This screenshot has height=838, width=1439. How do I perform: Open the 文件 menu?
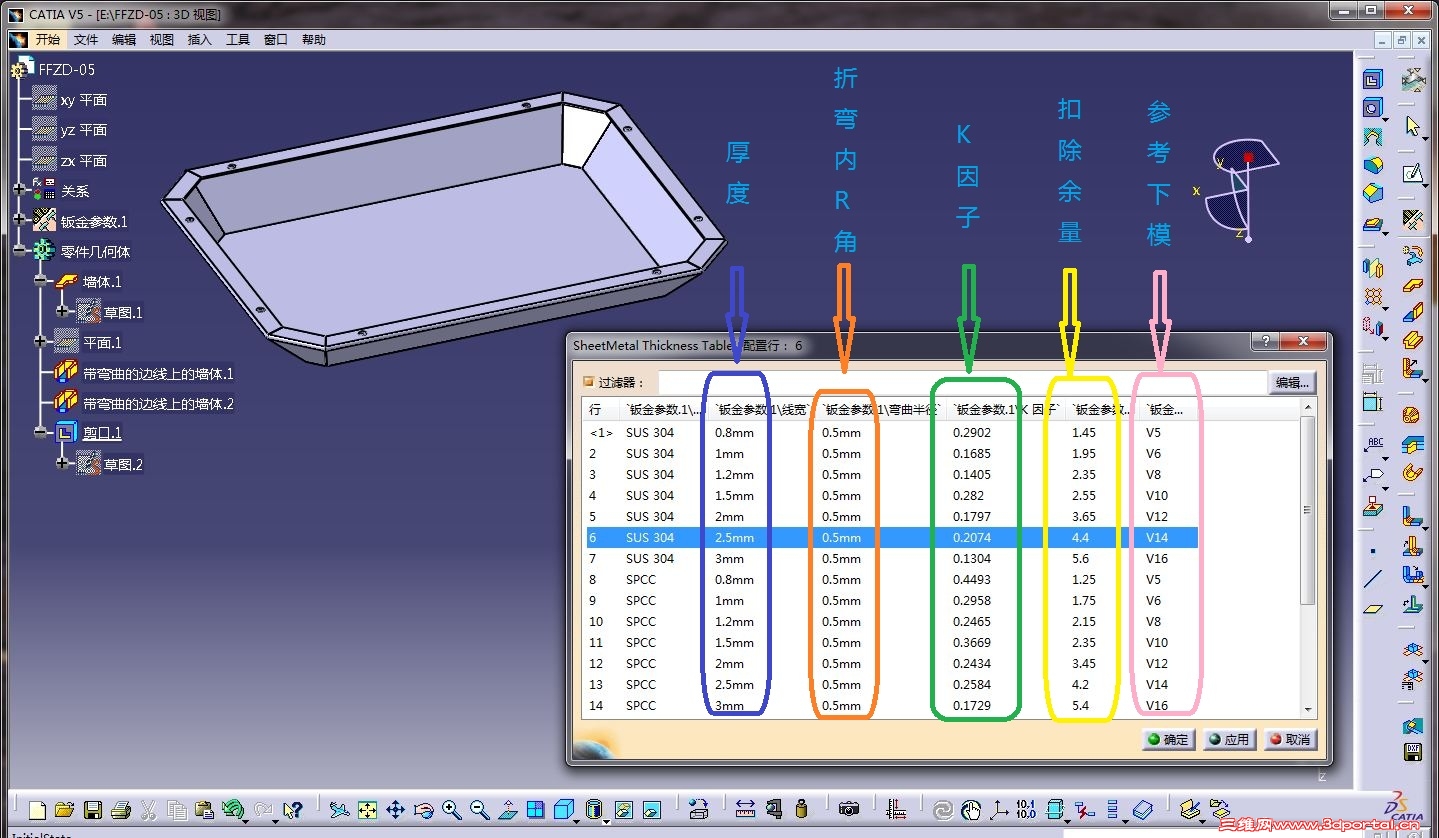point(86,40)
